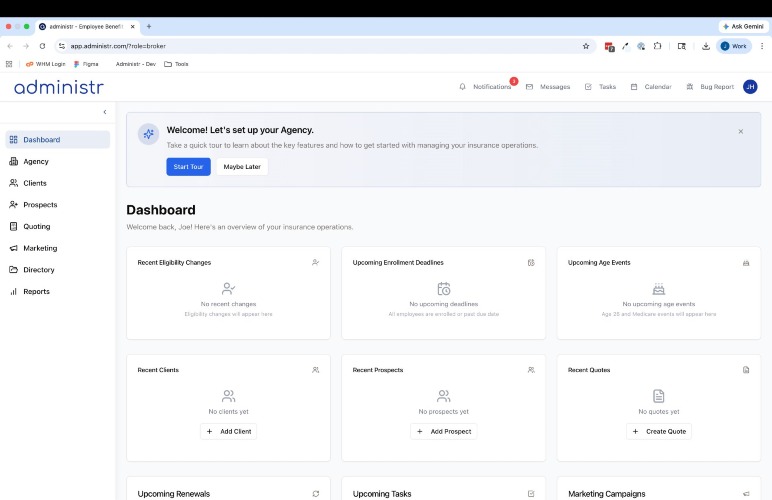Image resolution: width=772 pixels, height=500 pixels.
Task: Open Messages from the top bar
Action: coord(548,87)
